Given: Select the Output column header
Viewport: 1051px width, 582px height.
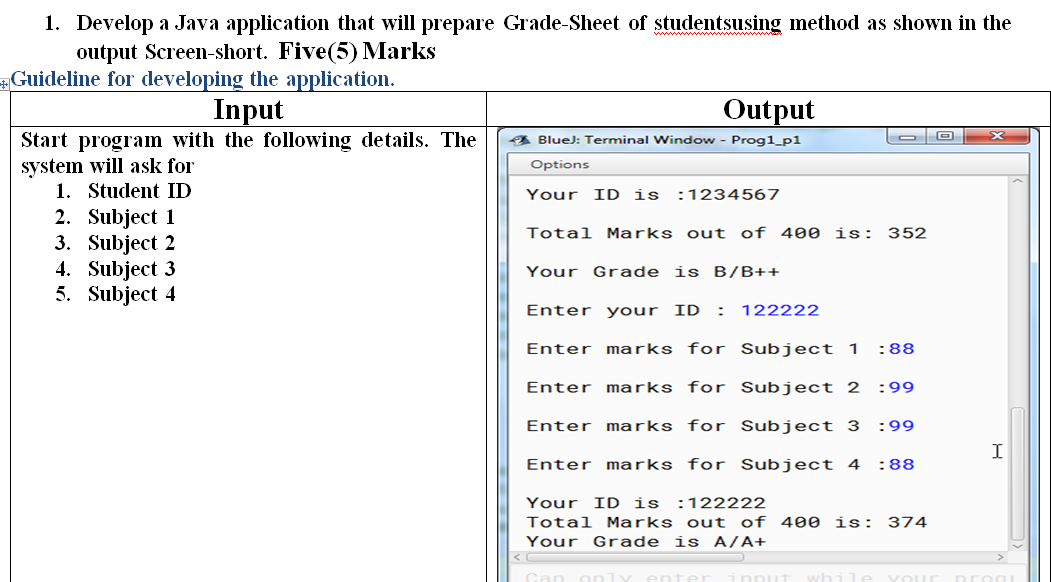Looking at the screenshot, I should pyautogui.click(x=767, y=109).
